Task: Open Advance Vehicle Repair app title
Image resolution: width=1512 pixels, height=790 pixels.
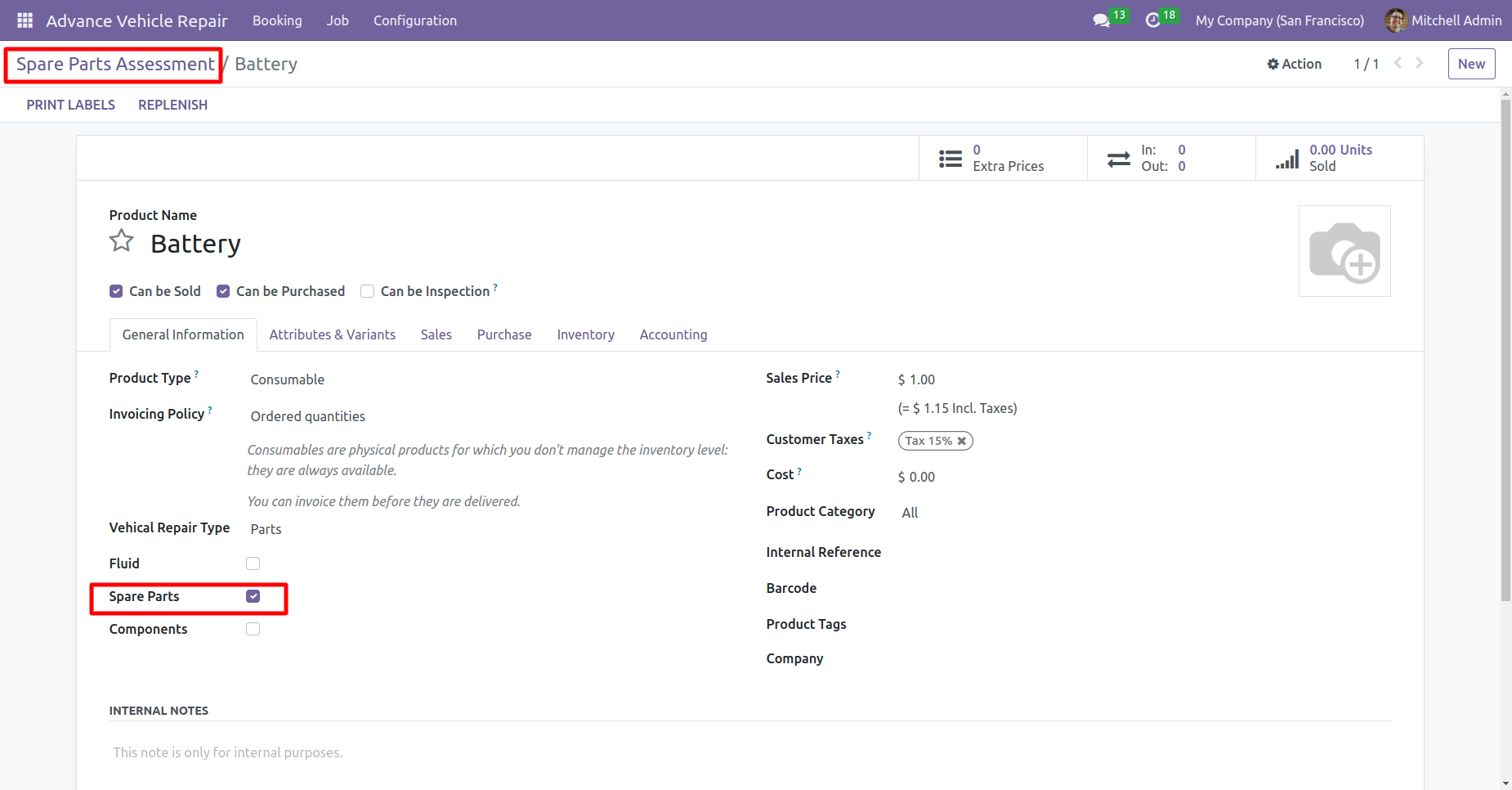Action: 136,20
